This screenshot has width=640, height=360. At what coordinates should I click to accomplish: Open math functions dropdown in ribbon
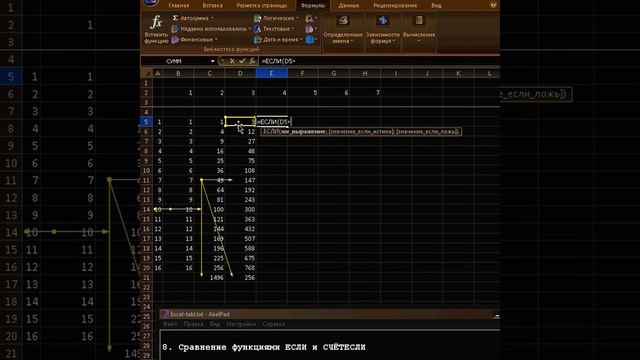[x=311, y=29]
